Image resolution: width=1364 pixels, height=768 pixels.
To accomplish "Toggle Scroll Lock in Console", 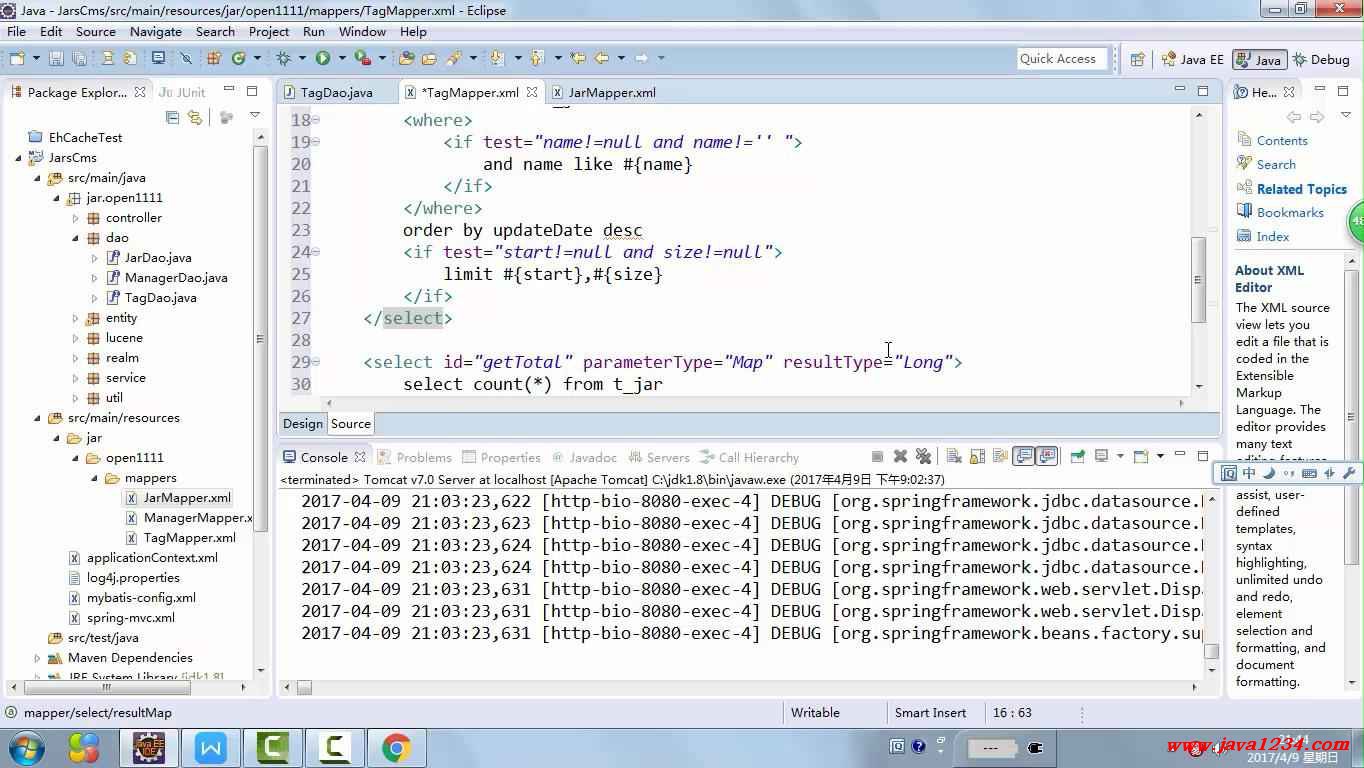I will coord(977,456).
